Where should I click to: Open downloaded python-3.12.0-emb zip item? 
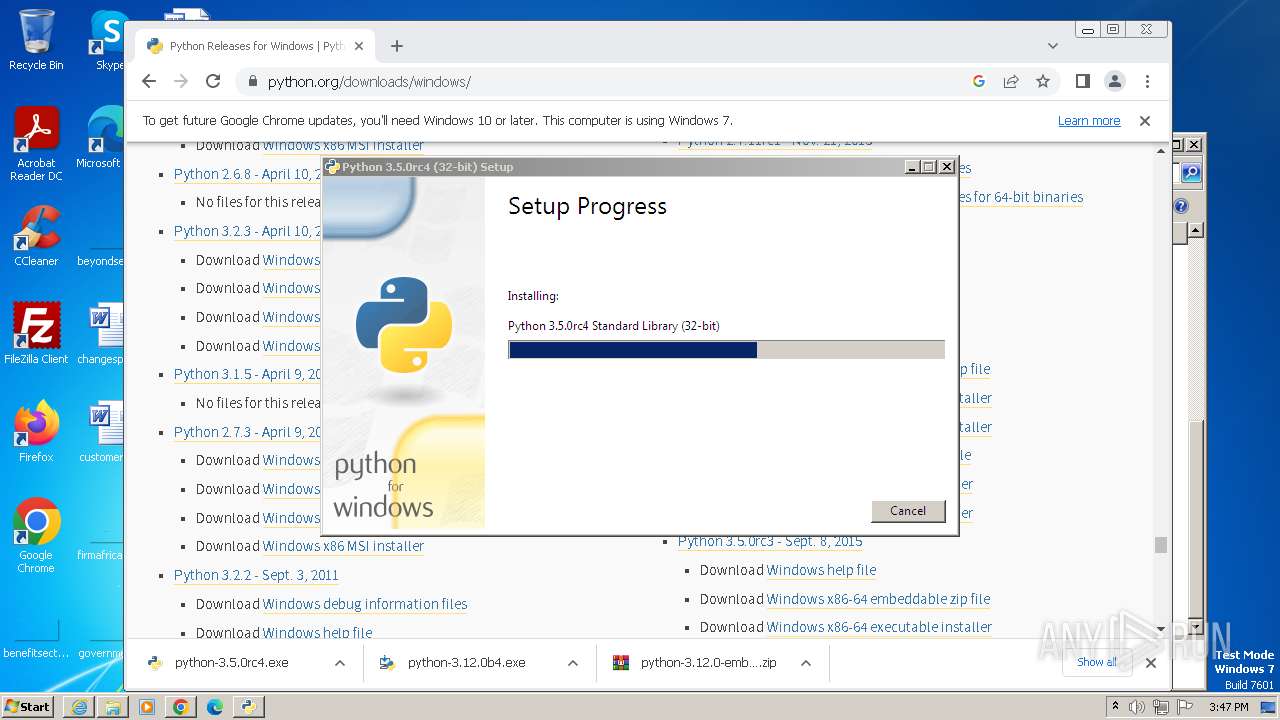708,663
